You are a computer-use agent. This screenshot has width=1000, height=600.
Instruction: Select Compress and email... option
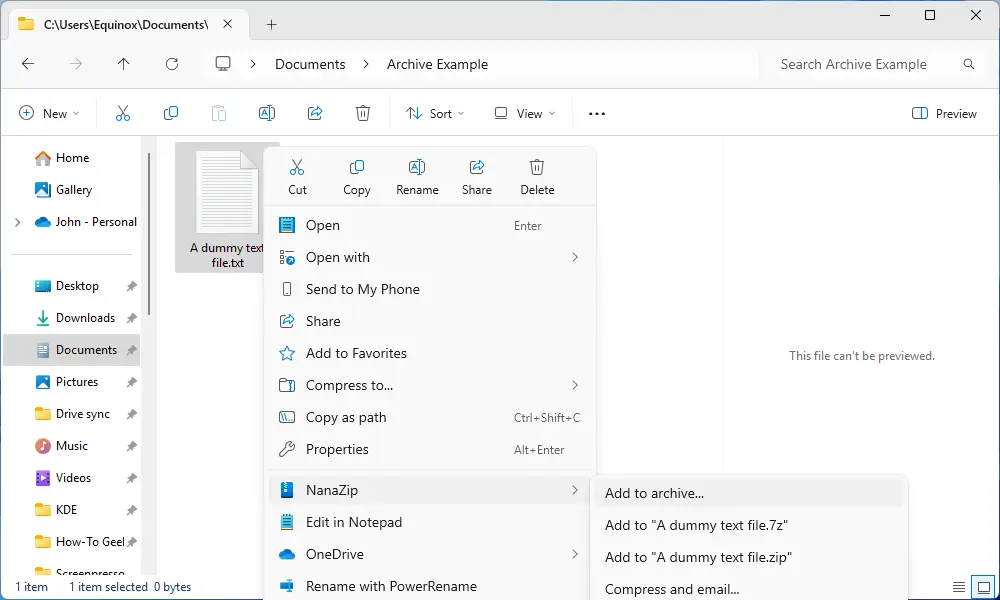pos(749,589)
